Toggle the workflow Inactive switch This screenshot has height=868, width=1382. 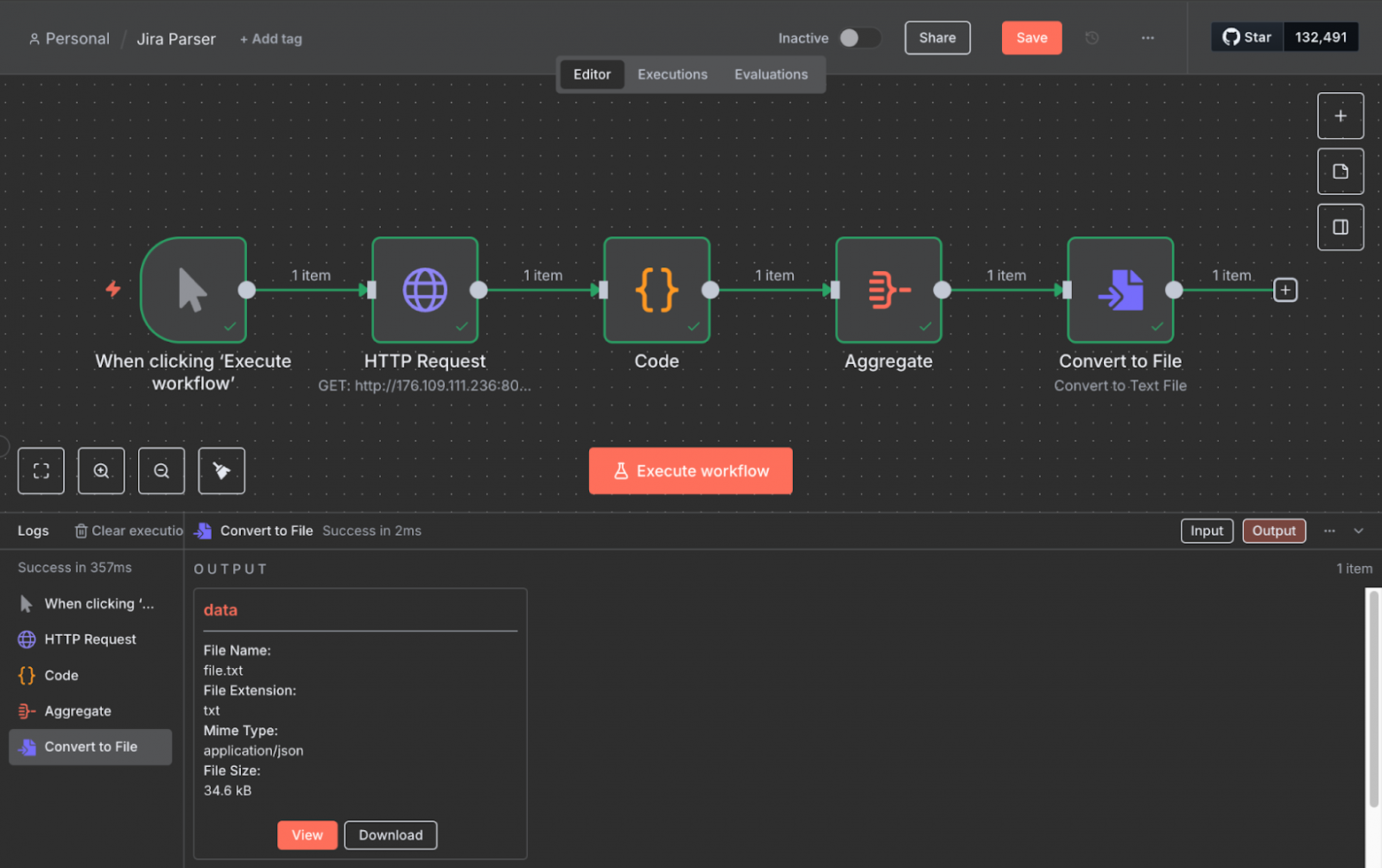coord(859,38)
